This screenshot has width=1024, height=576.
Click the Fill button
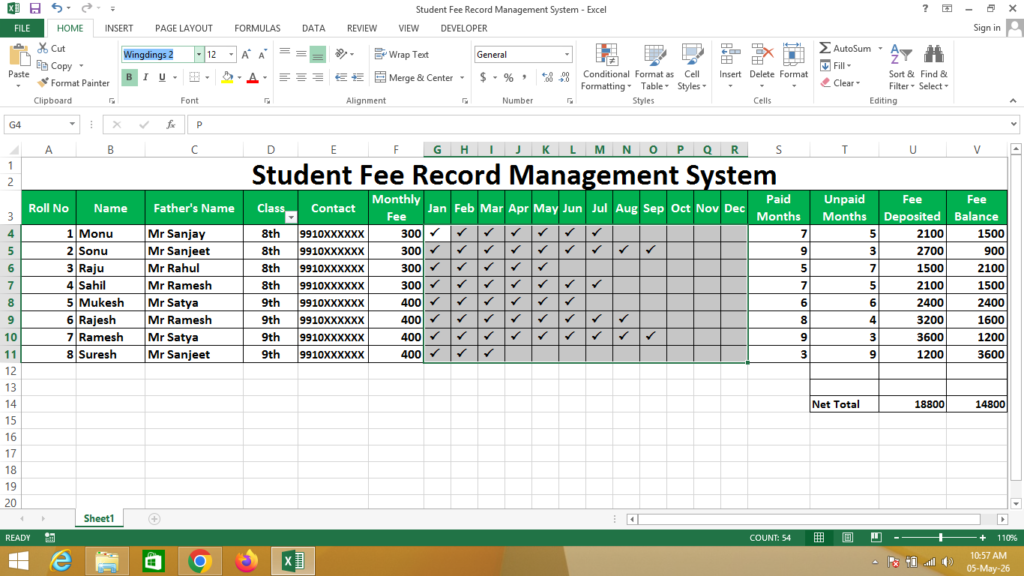[835, 65]
